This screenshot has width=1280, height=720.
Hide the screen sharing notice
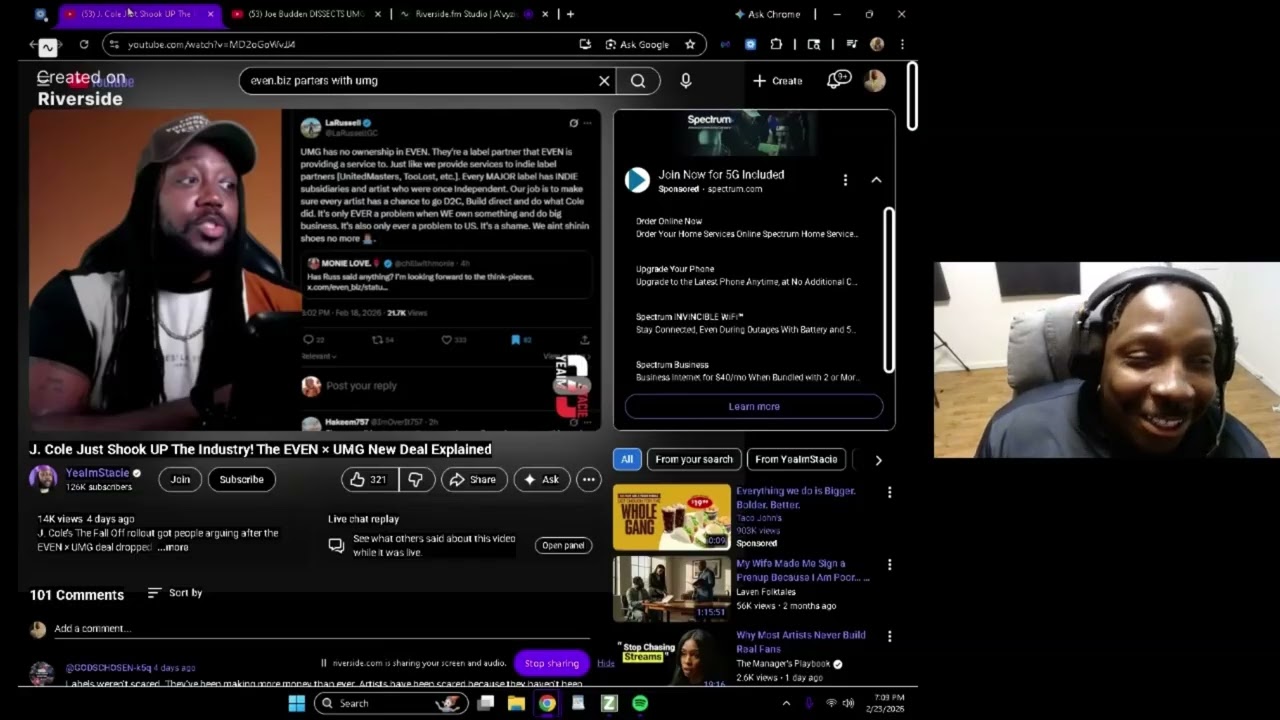pos(606,663)
